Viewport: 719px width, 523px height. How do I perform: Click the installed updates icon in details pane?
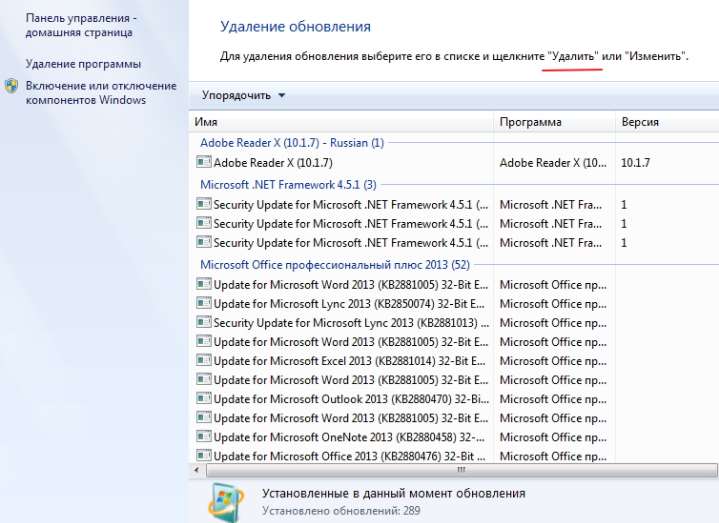(x=226, y=501)
